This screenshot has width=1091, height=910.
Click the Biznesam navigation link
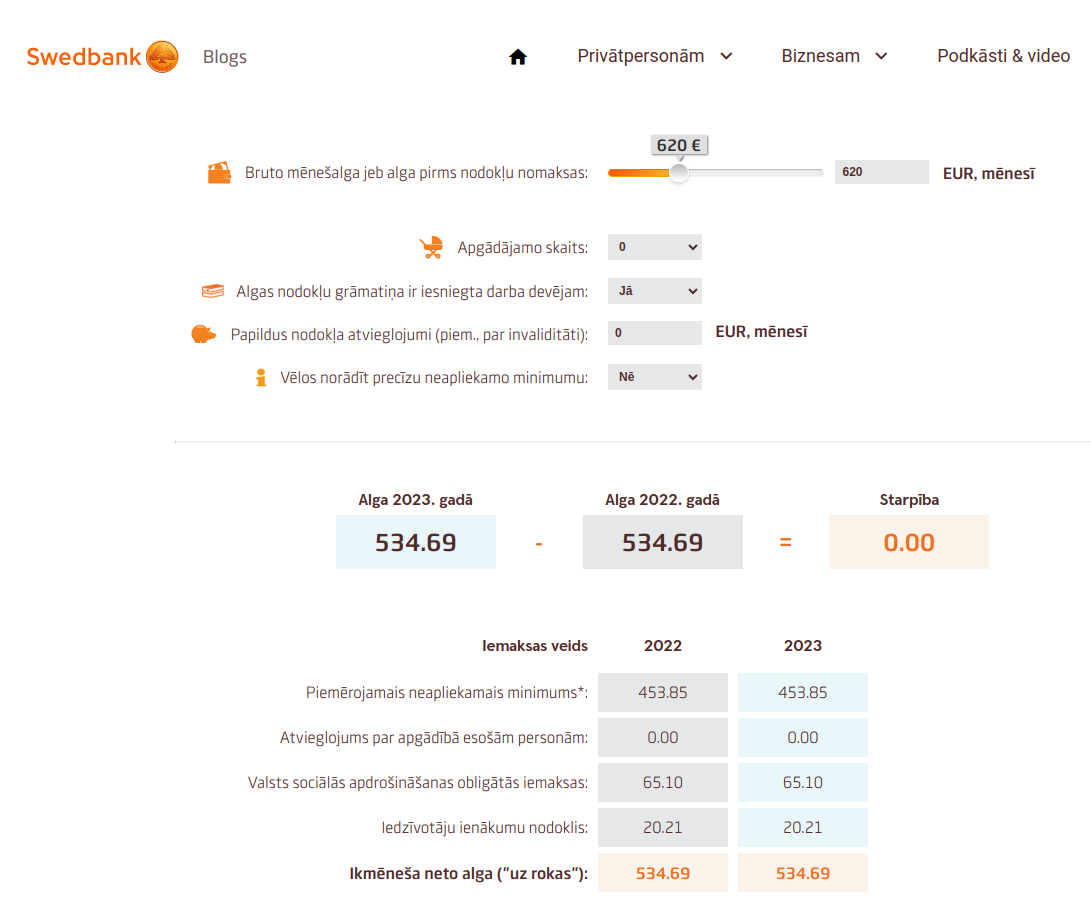coord(820,56)
